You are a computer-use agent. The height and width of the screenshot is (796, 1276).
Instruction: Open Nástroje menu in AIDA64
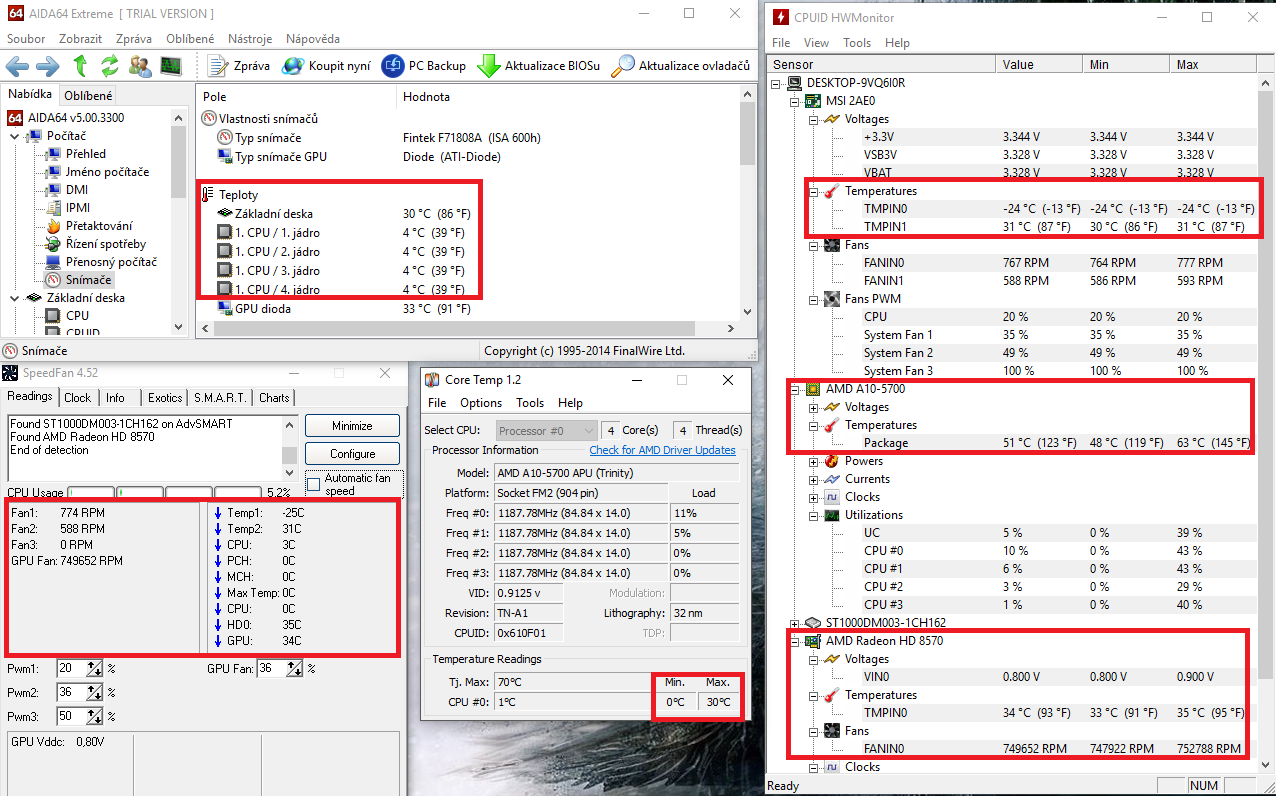(x=250, y=39)
